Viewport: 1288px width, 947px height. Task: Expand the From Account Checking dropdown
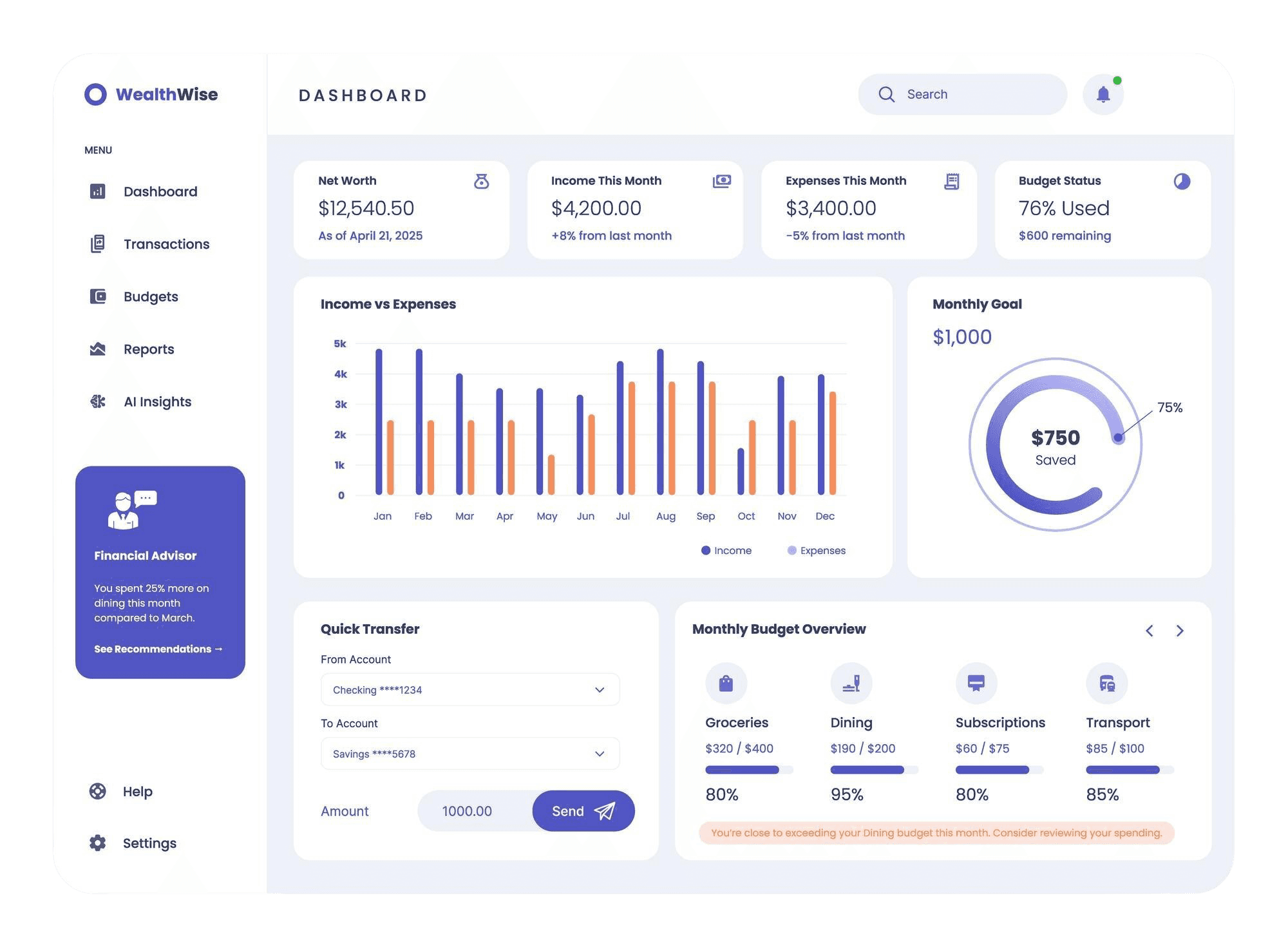470,690
